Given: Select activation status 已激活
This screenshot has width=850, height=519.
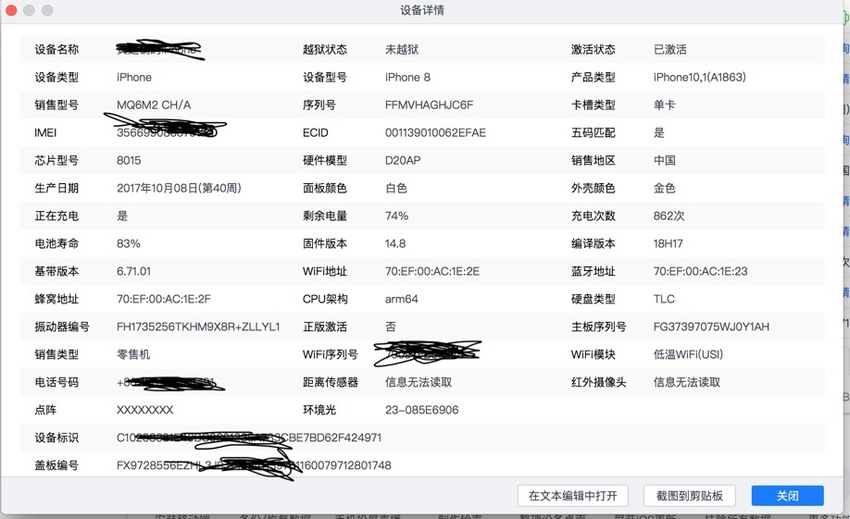Looking at the screenshot, I should (670, 49).
